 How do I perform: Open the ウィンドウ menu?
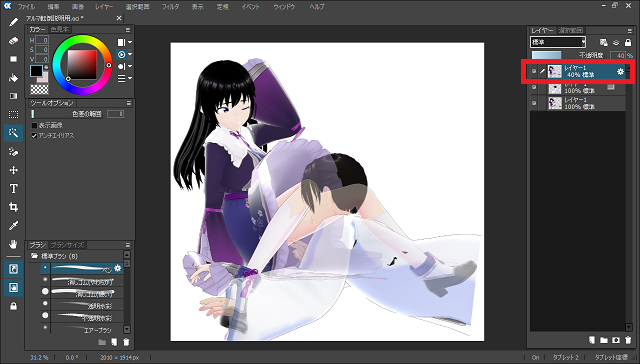(x=284, y=7)
